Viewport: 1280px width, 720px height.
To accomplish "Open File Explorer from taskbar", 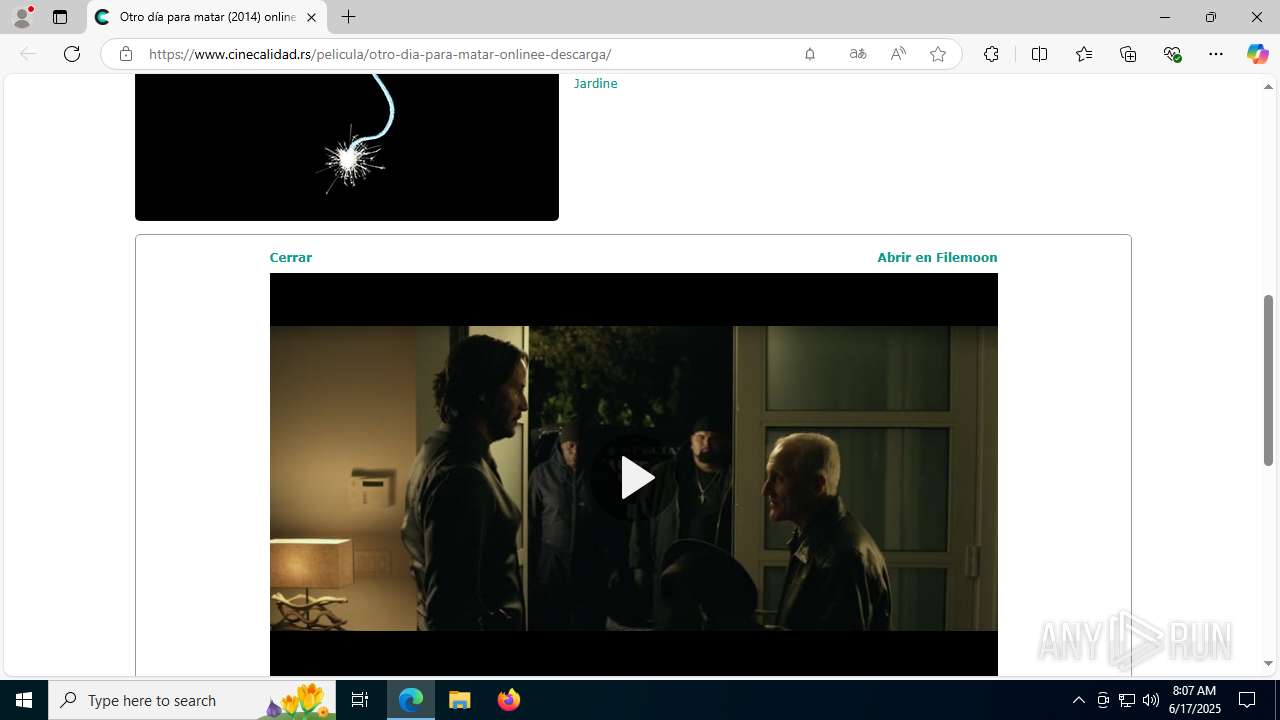I will coord(460,700).
